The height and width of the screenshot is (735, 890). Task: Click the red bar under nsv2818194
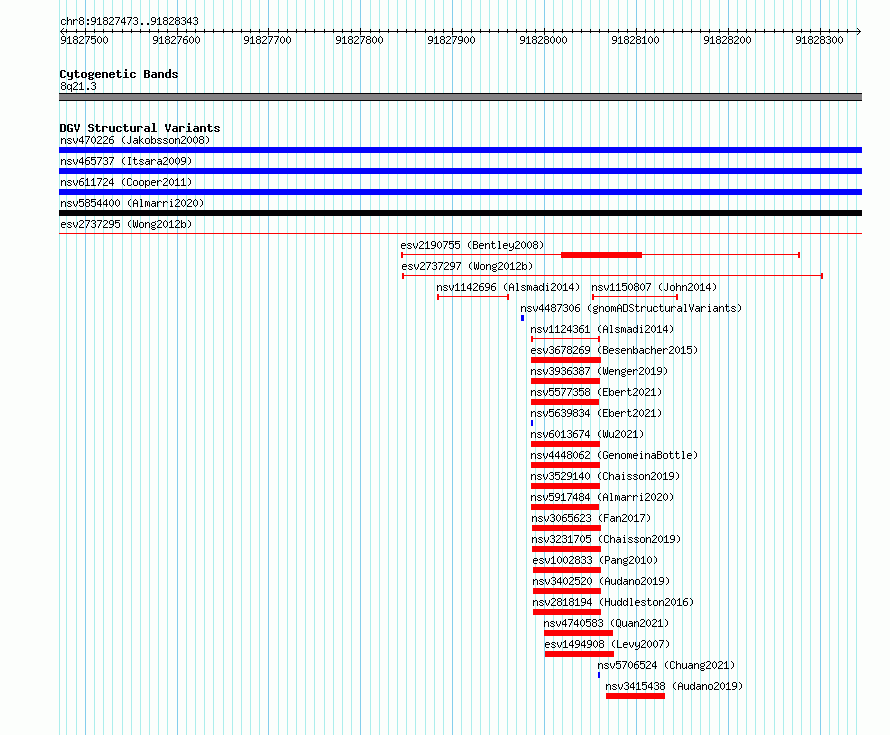pos(566,612)
